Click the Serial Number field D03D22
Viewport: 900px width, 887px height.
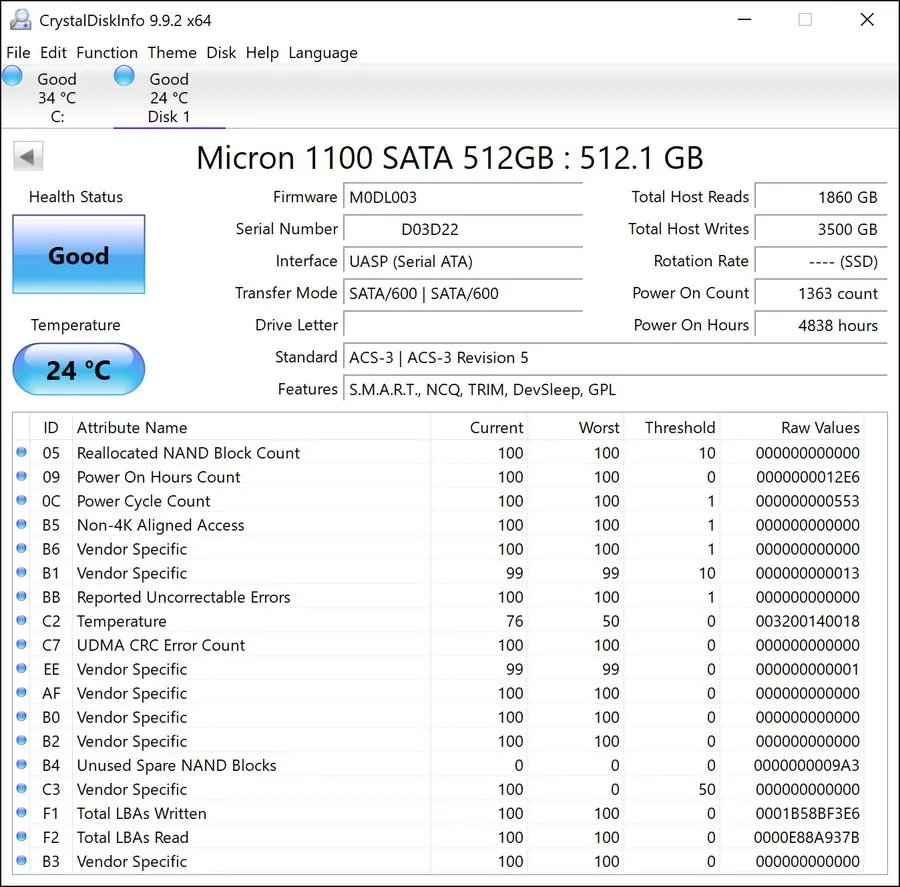463,230
